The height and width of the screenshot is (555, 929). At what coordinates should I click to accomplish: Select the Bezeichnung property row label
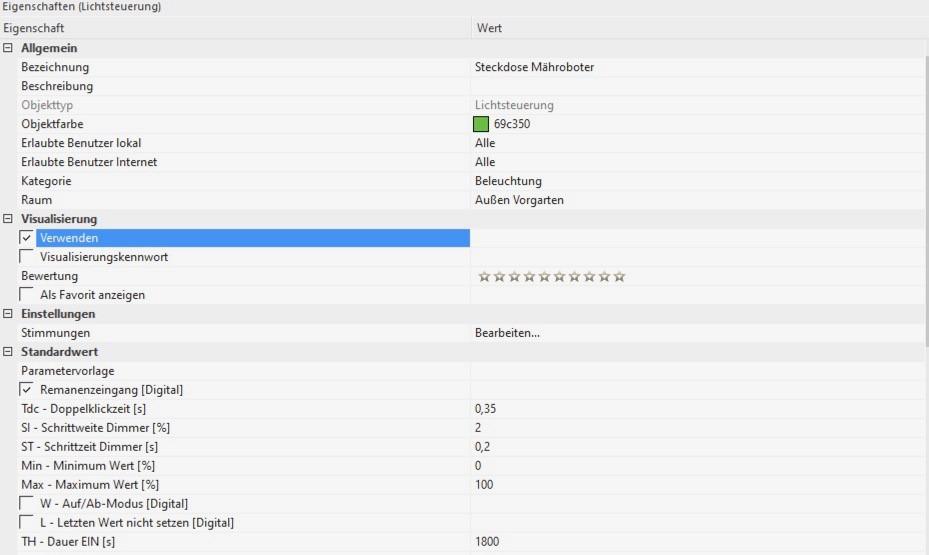(55, 67)
